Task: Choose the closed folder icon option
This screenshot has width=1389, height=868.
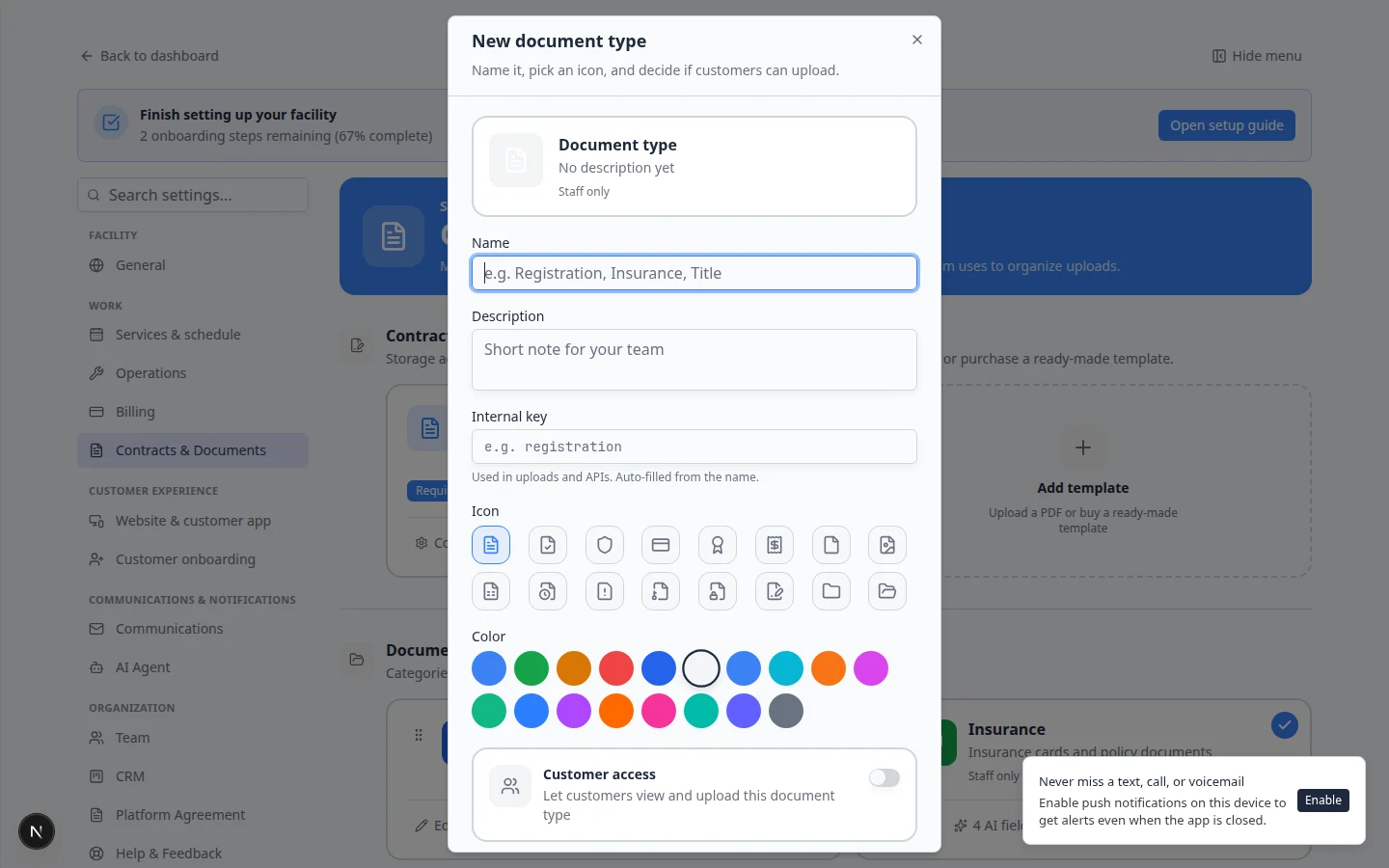Action: point(831,591)
